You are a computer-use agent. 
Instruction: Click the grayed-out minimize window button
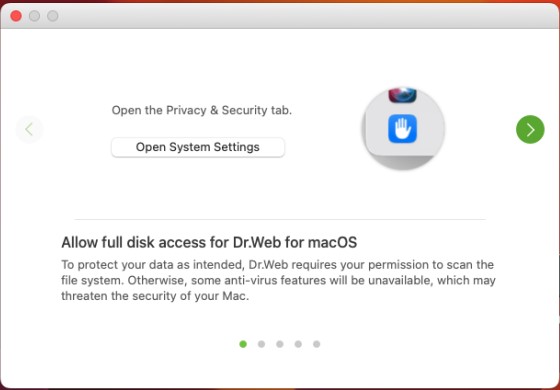(34, 16)
